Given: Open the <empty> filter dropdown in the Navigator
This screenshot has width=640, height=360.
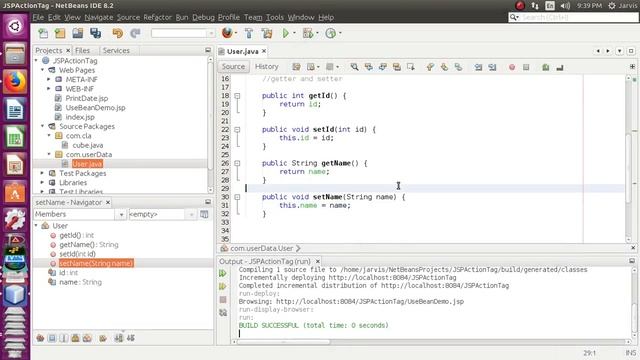Looking at the screenshot, I should (x=191, y=214).
